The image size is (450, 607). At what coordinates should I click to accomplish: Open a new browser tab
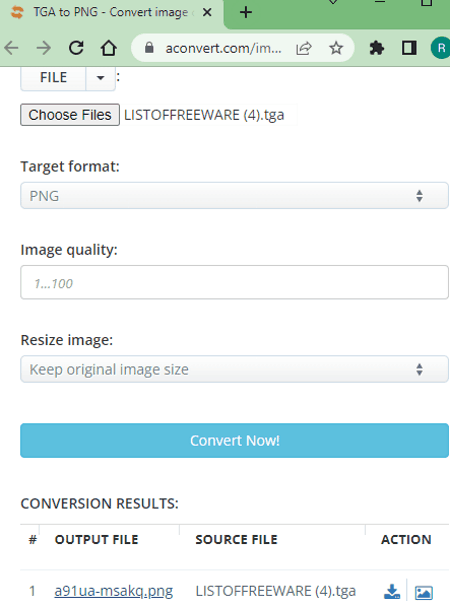246,13
